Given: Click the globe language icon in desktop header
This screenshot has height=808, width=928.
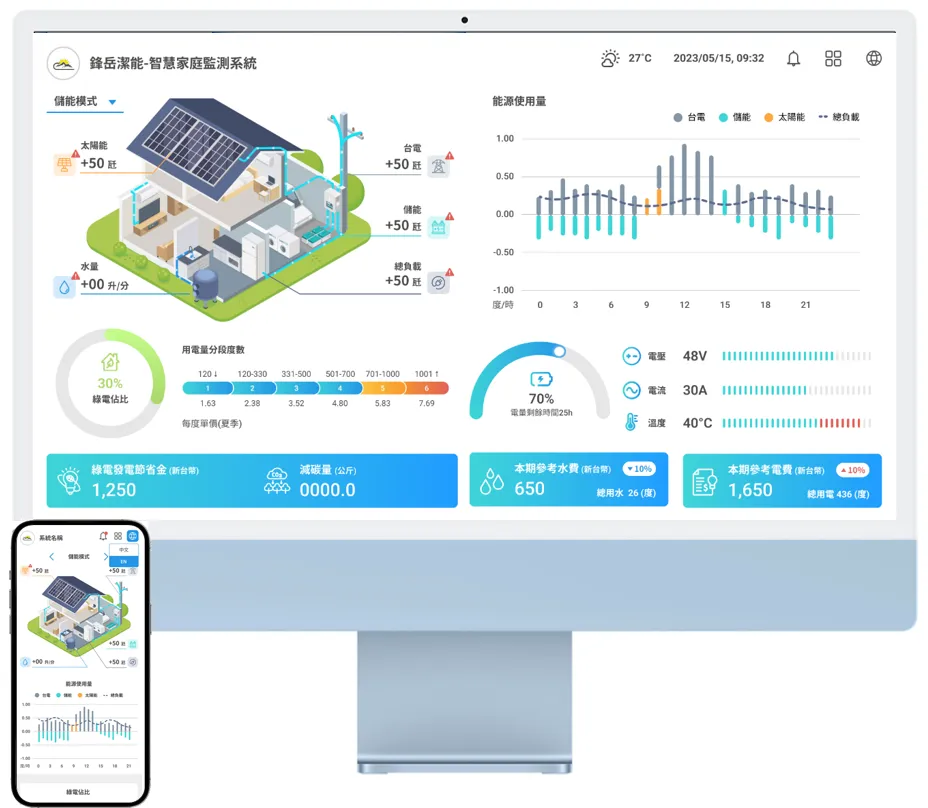Looking at the screenshot, I should coord(874,58).
